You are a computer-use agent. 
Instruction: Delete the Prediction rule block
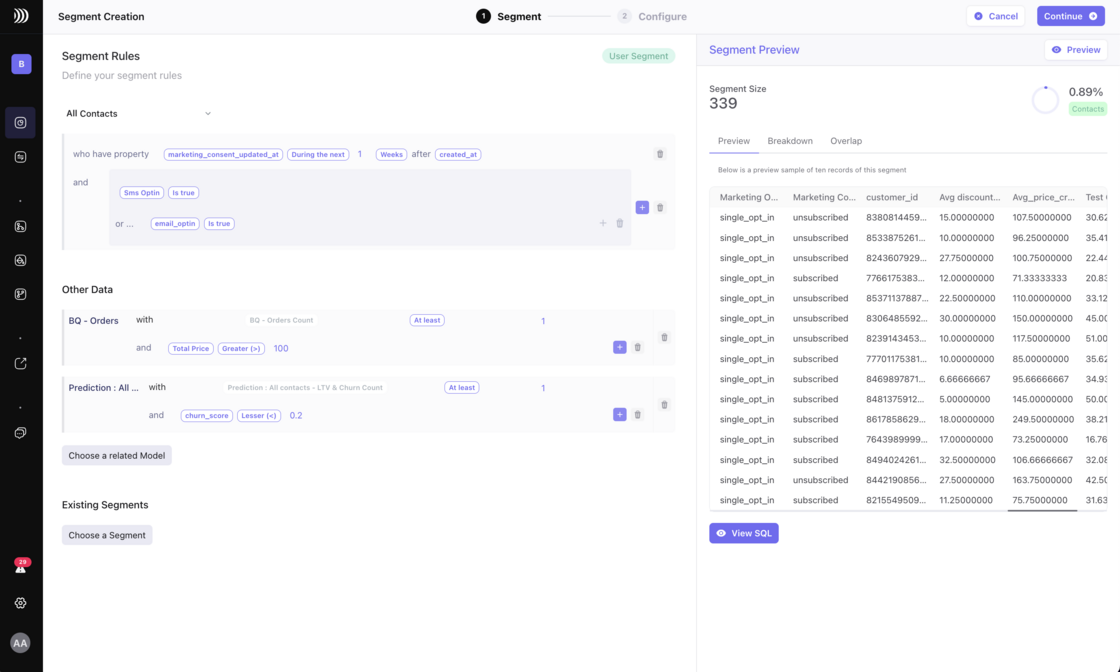[664, 404]
